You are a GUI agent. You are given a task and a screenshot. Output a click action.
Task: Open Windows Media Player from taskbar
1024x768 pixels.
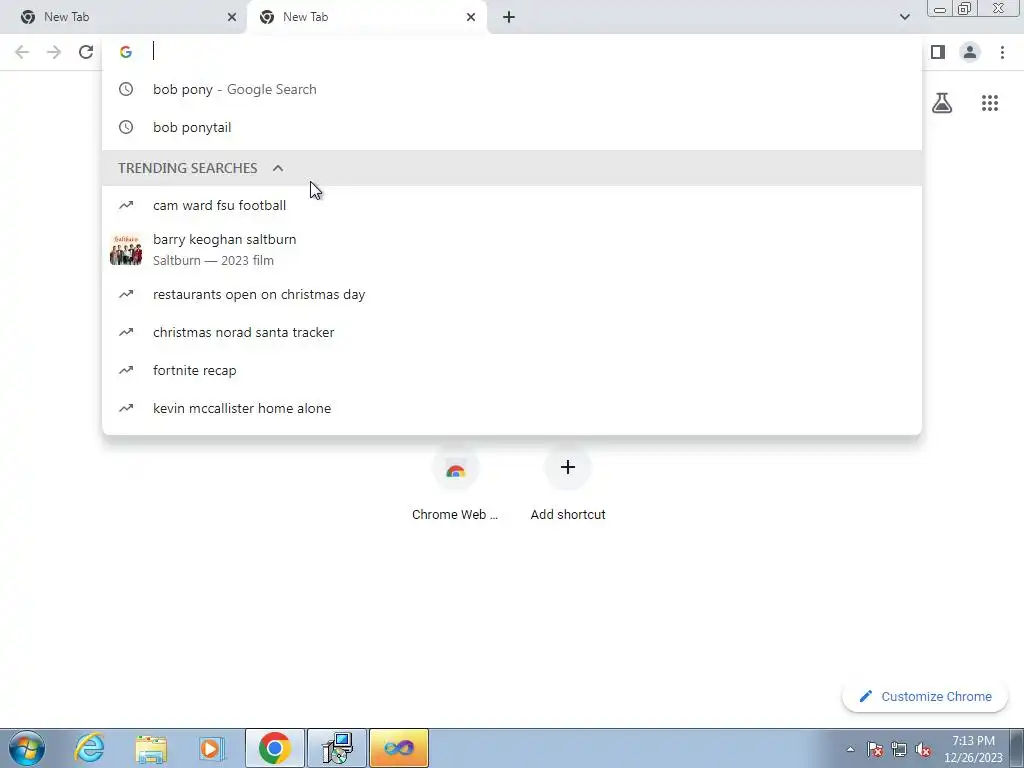[212, 748]
